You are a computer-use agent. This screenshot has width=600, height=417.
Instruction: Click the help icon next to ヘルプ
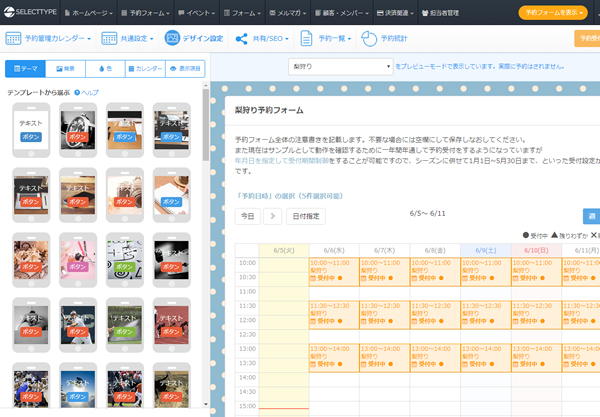pos(76,92)
